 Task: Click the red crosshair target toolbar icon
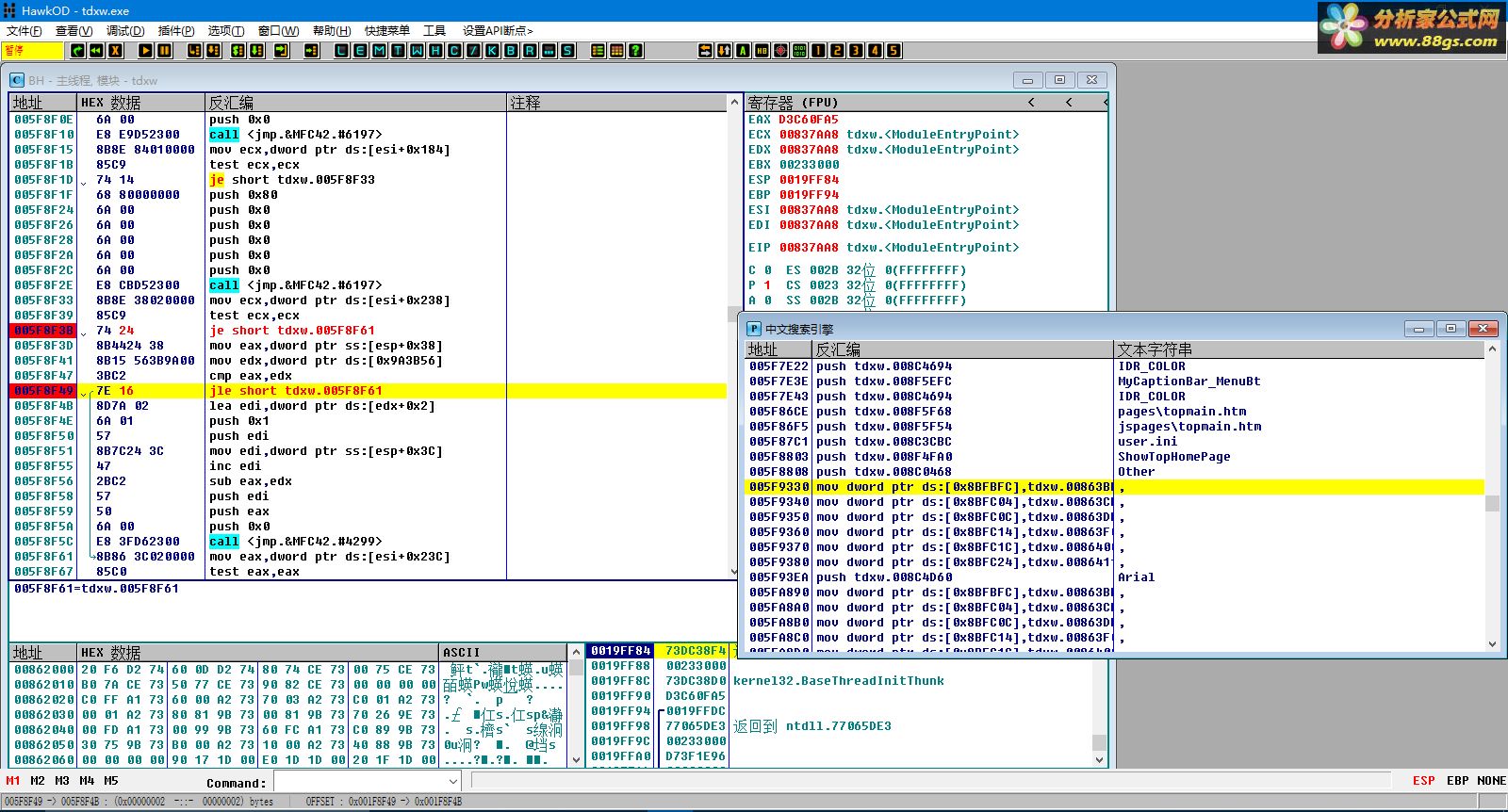(x=780, y=51)
